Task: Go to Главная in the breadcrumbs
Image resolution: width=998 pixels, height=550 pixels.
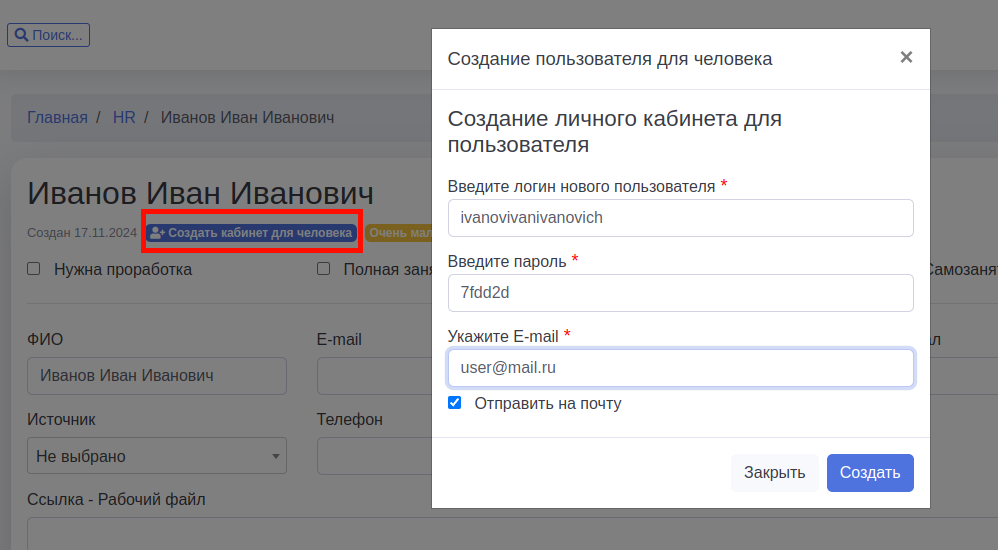Action: click(x=57, y=117)
